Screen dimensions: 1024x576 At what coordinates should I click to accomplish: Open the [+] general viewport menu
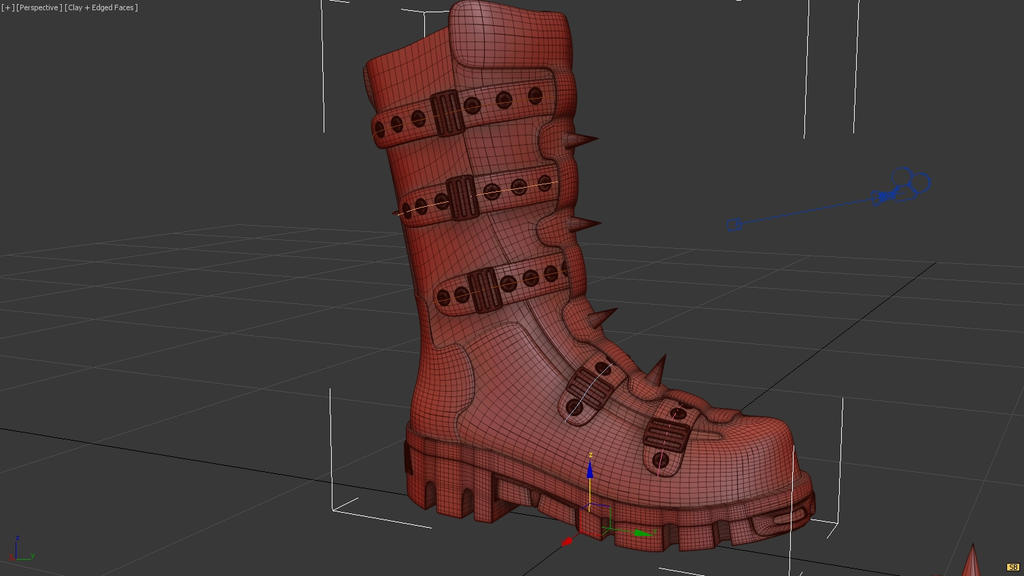(7, 8)
